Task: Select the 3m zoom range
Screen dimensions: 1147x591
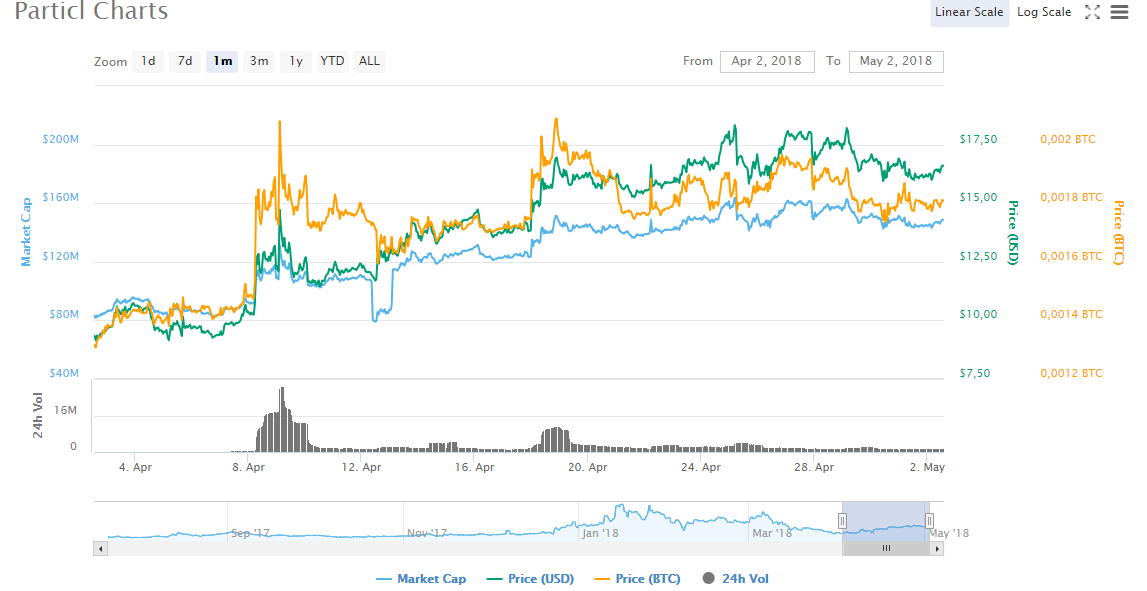Action: [259, 61]
